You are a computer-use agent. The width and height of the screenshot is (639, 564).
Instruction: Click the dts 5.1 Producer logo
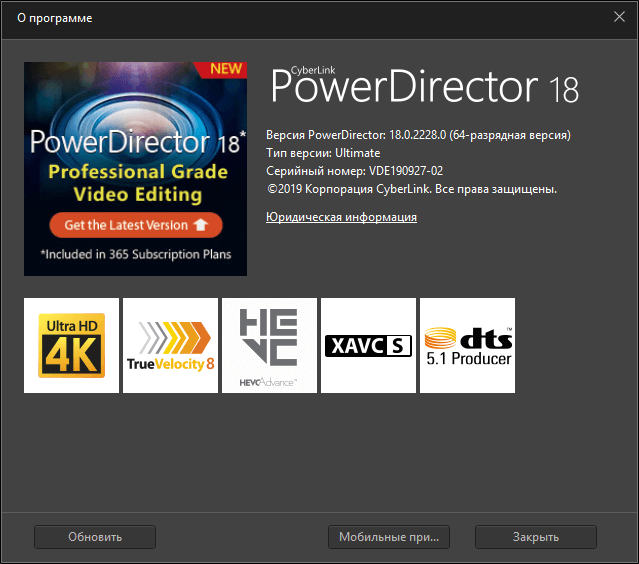pyautogui.click(x=467, y=346)
